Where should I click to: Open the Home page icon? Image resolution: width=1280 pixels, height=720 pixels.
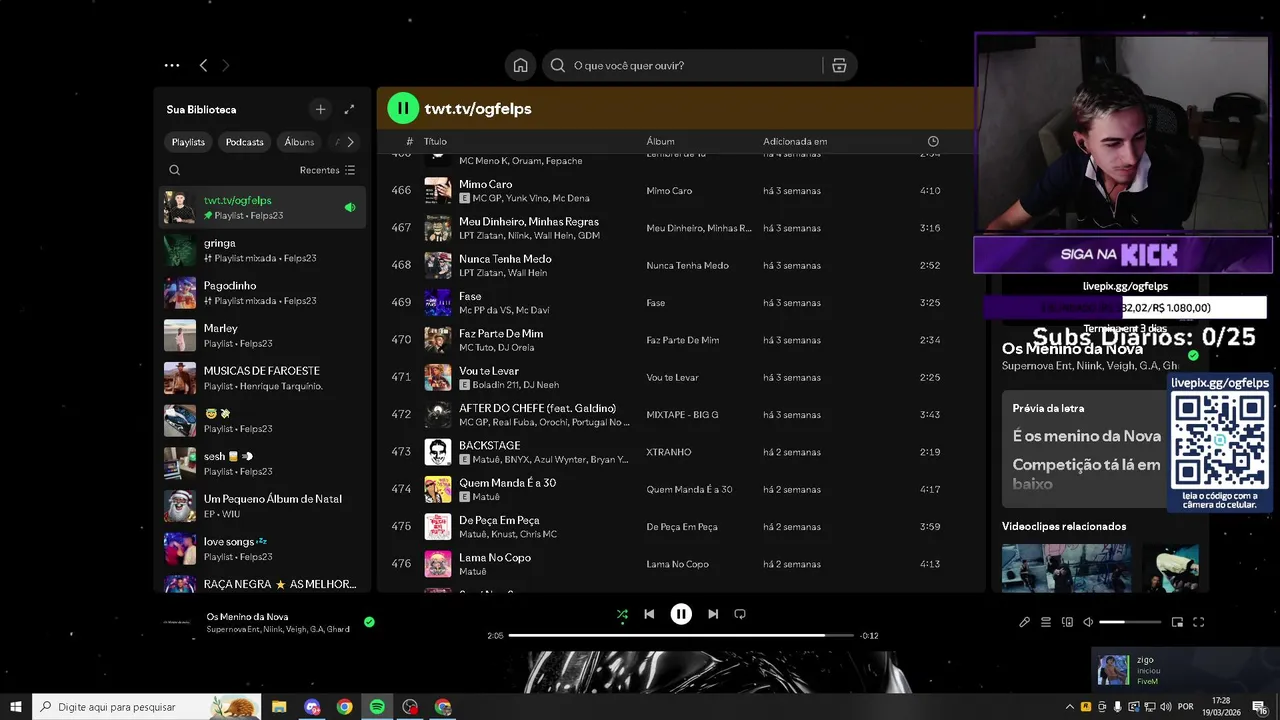pyautogui.click(x=520, y=65)
